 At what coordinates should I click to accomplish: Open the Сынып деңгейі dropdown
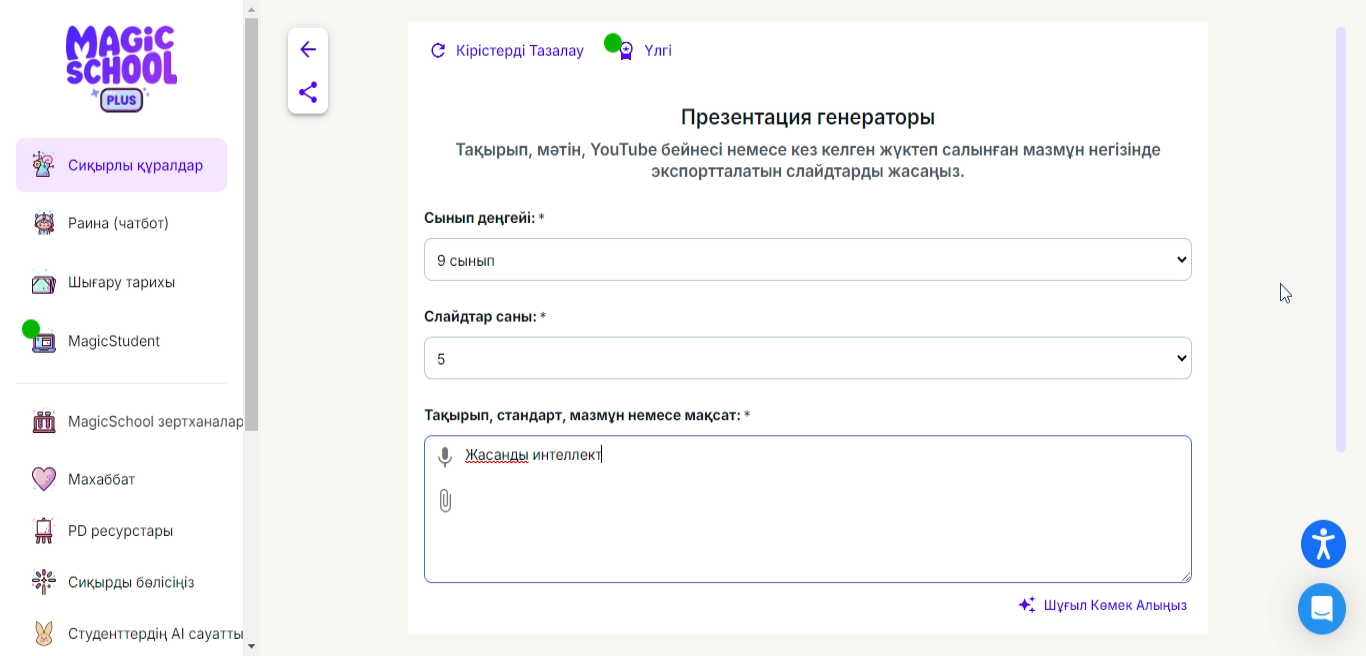coord(807,260)
